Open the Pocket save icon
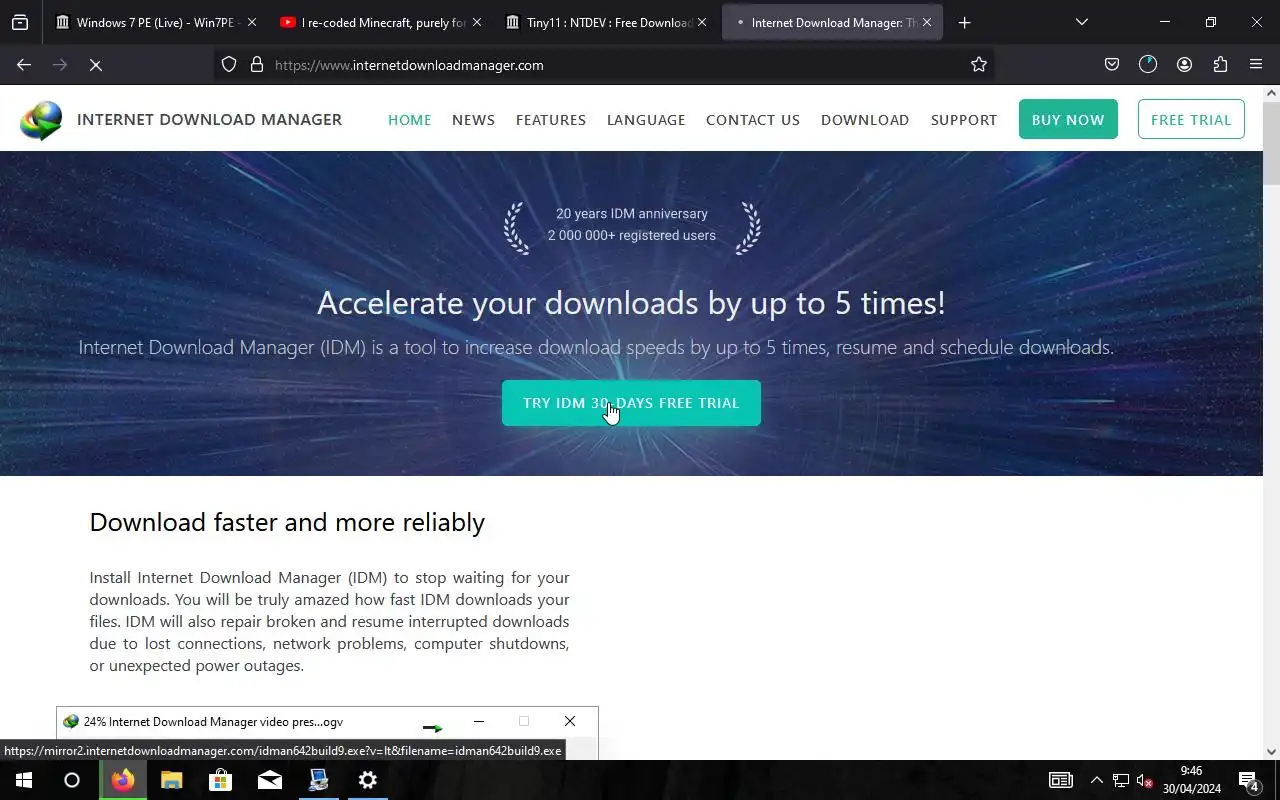The width and height of the screenshot is (1280, 800). [1112, 65]
